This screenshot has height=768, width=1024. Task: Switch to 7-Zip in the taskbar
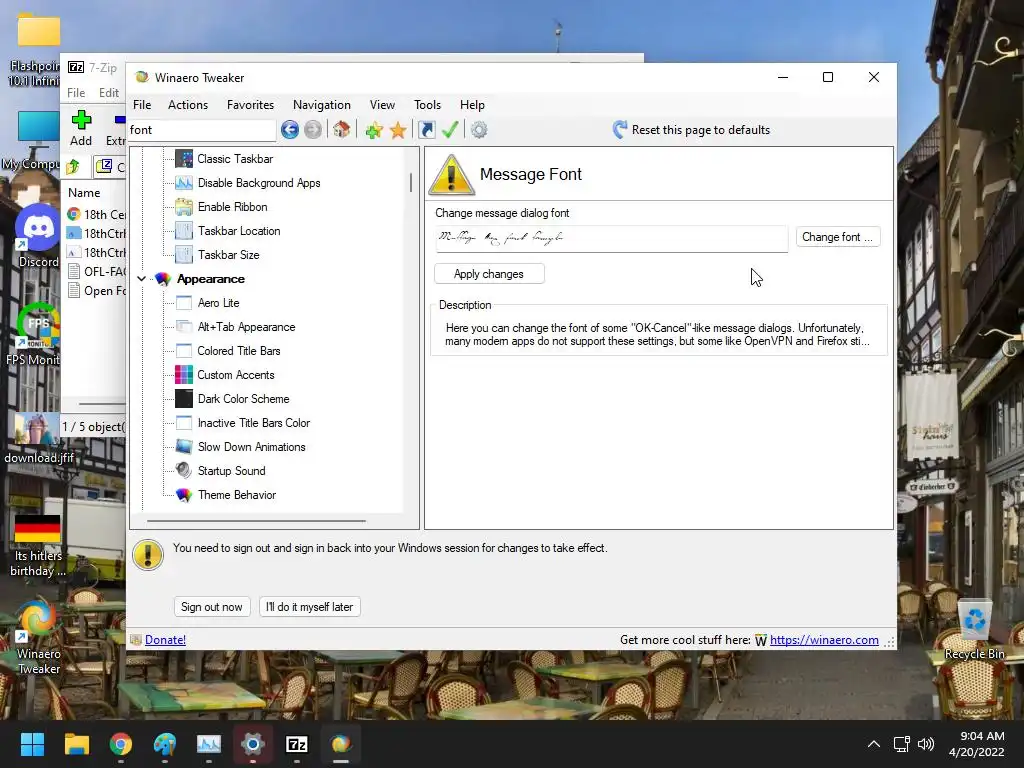[x=297, y=744]
